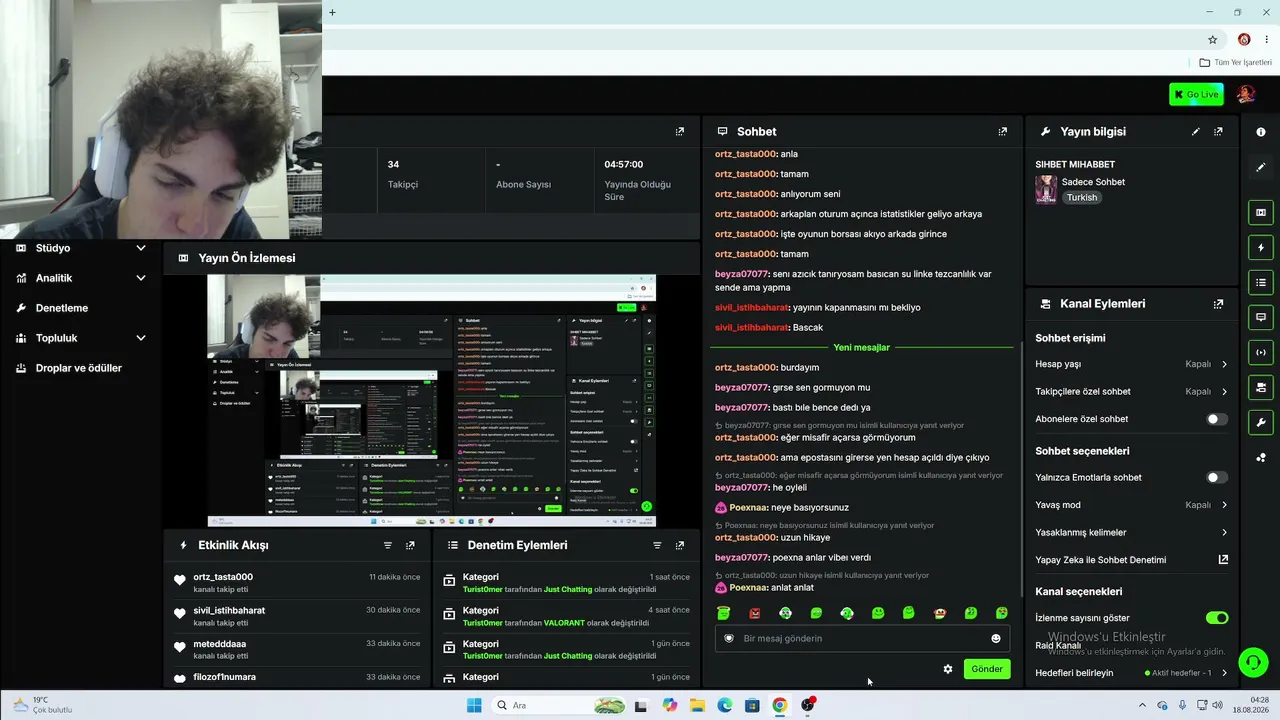The height and width of the screenshot is (720, 1280).
Task: Click the 04:57:00 stream duration value
Action: click(x=623, y=164)
